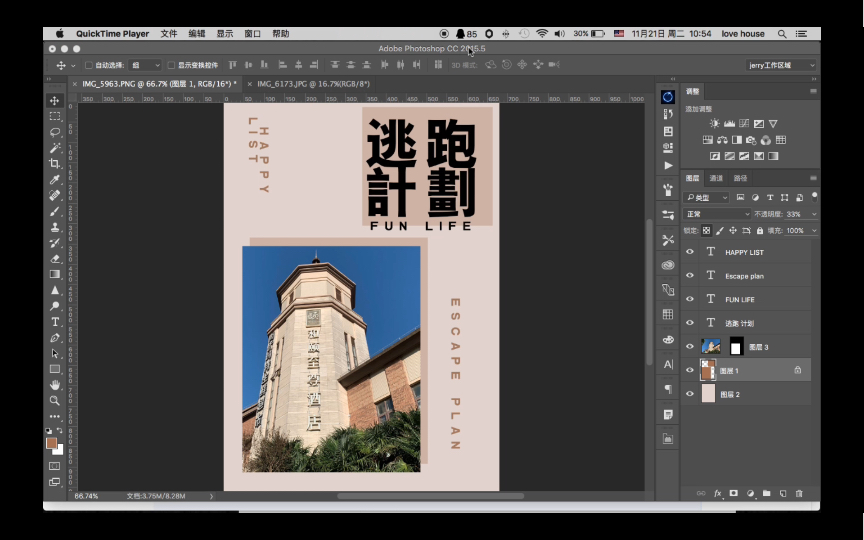Open the layer blend mode dropdown
This screenshot has height=540, width=864.
[717, 214]
